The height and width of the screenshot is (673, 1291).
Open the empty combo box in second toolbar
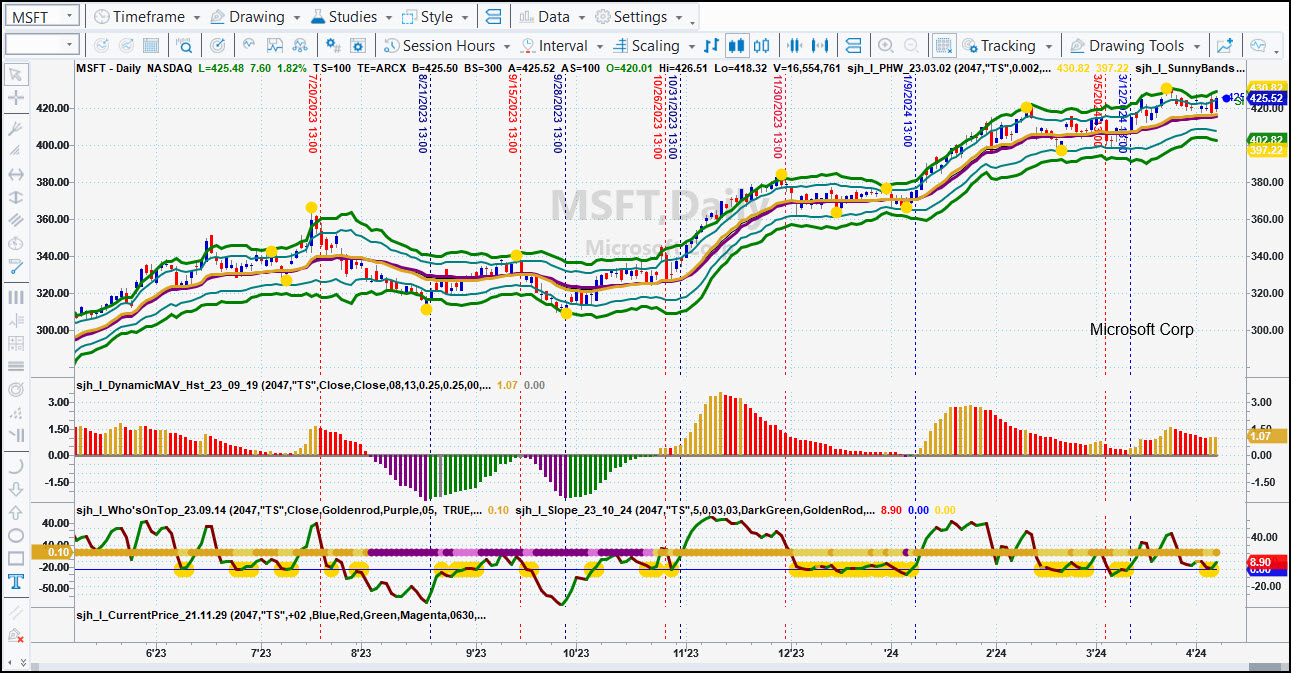(x=41, y=45)
